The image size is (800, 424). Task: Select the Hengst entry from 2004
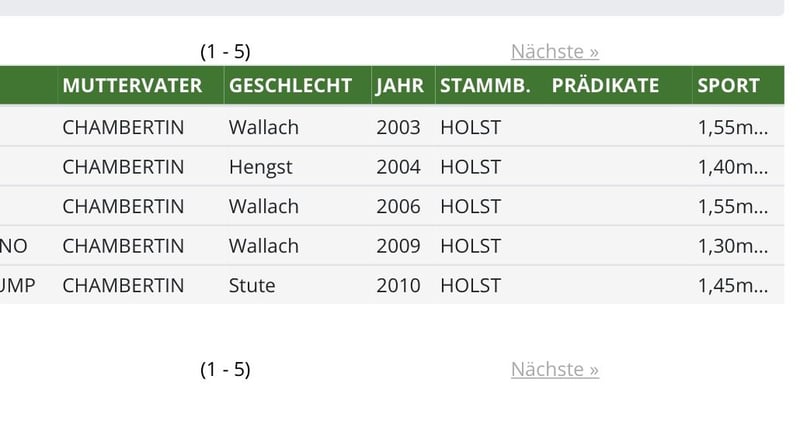pos(392,166)
